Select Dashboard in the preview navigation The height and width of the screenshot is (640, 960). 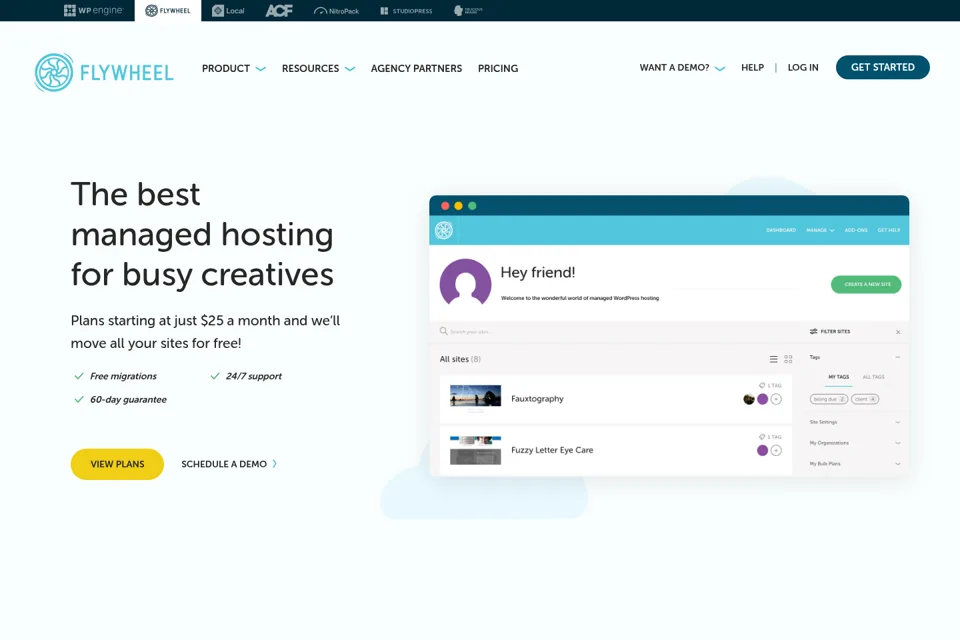pyautogui.click(x=781, y=230)
